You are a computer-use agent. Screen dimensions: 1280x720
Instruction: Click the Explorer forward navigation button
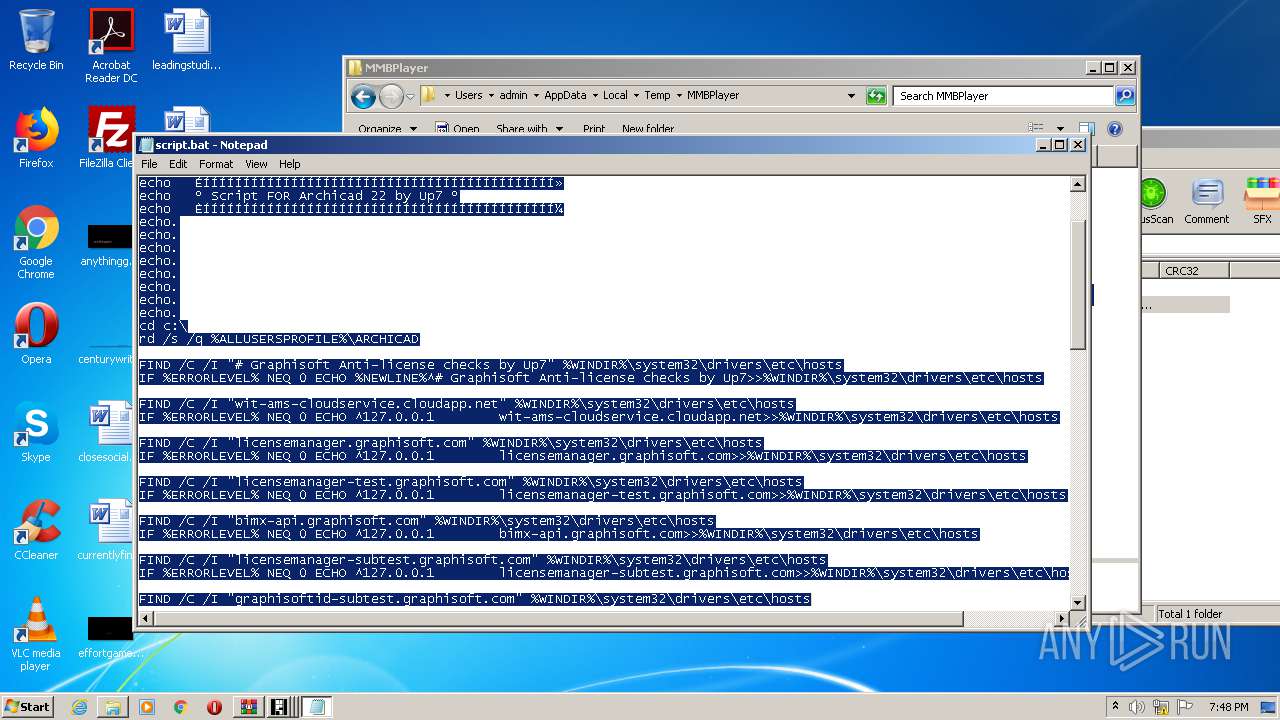[391, 96]
